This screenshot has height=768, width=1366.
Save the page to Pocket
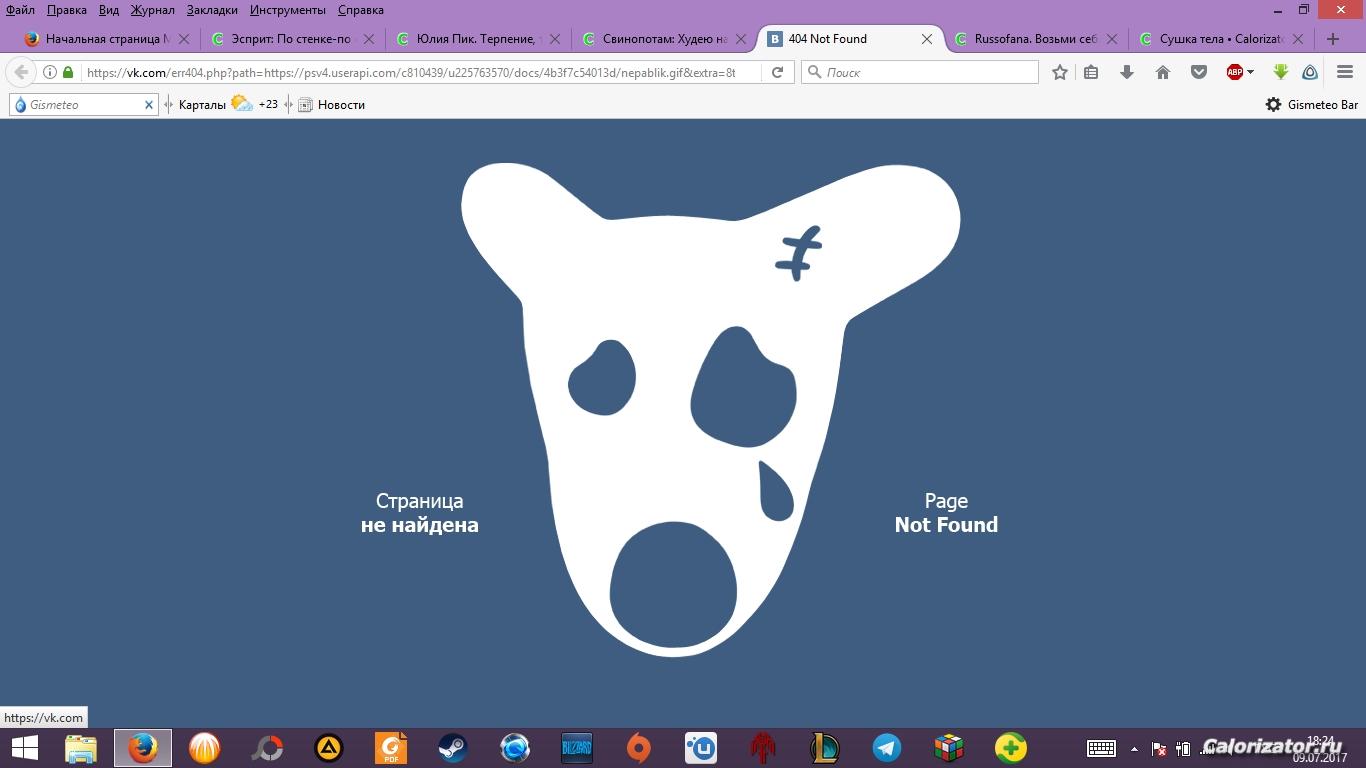1198,72
